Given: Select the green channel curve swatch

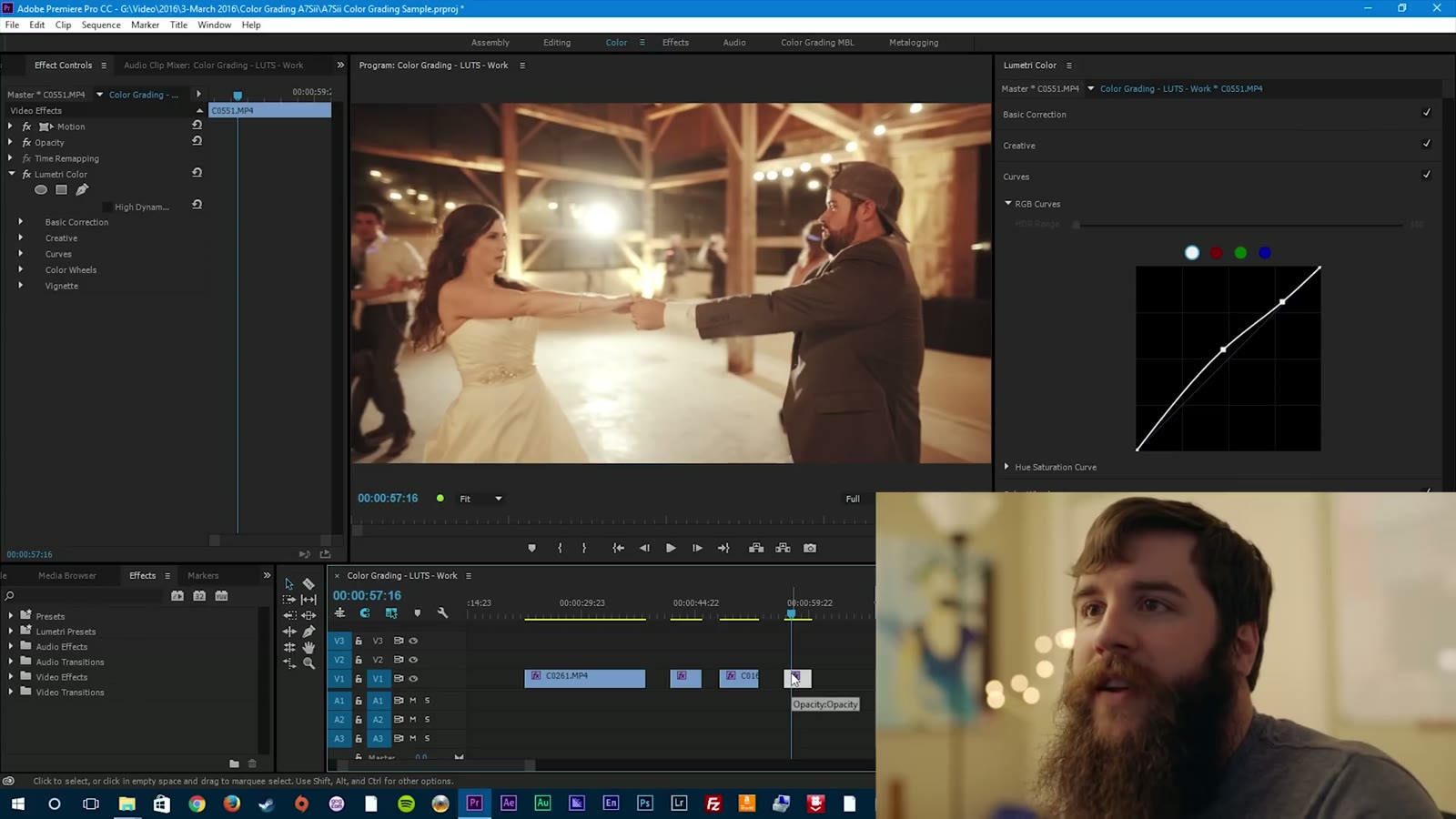Looking at the screenshot, I should tap(1240, 253).
